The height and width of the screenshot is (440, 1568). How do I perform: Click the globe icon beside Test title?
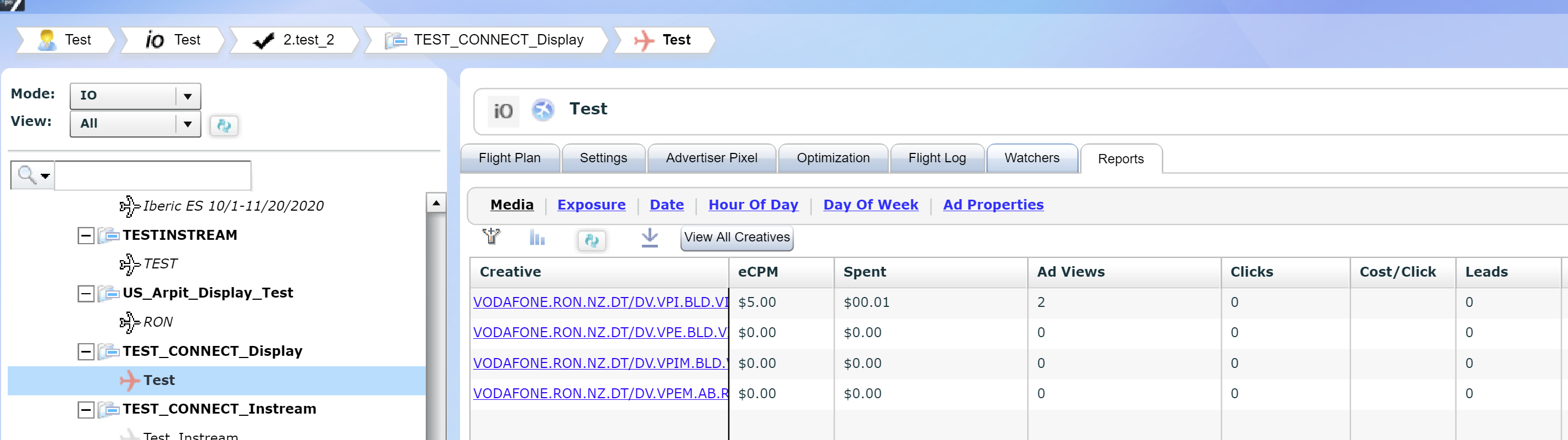point(542,111)
